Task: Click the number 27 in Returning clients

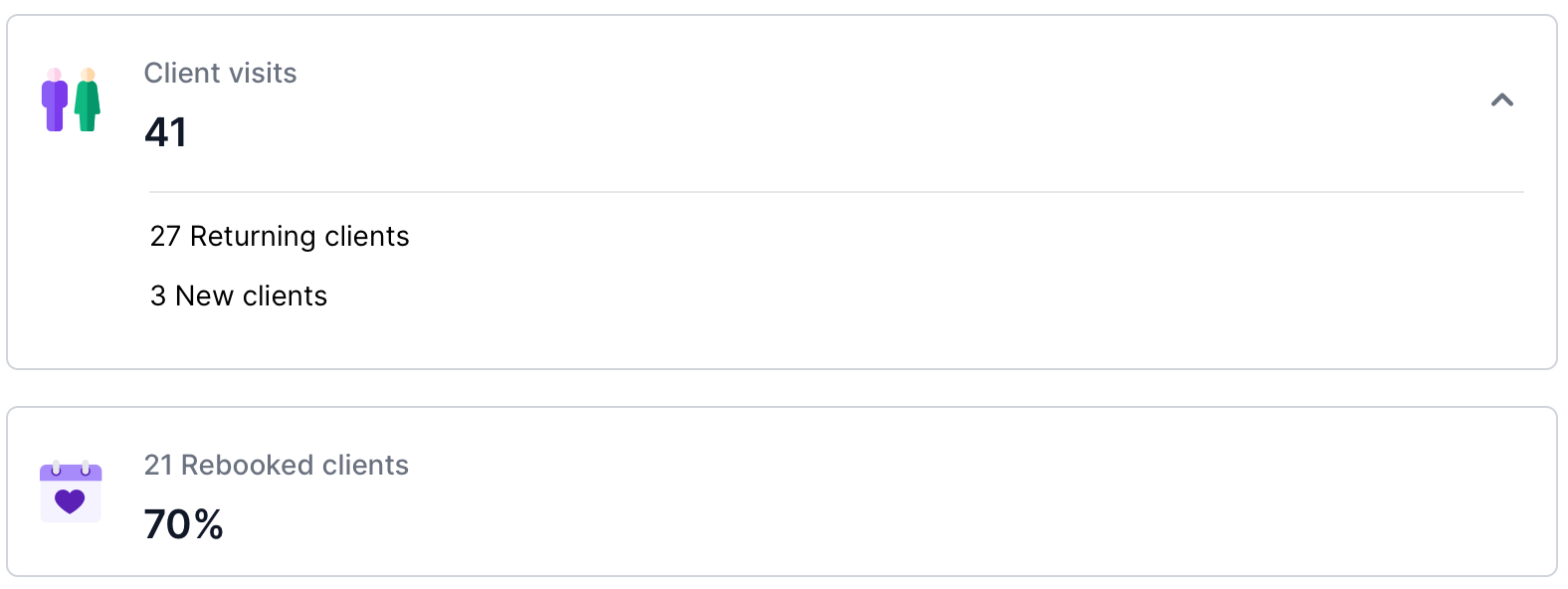Action: (x=165, y=236)
